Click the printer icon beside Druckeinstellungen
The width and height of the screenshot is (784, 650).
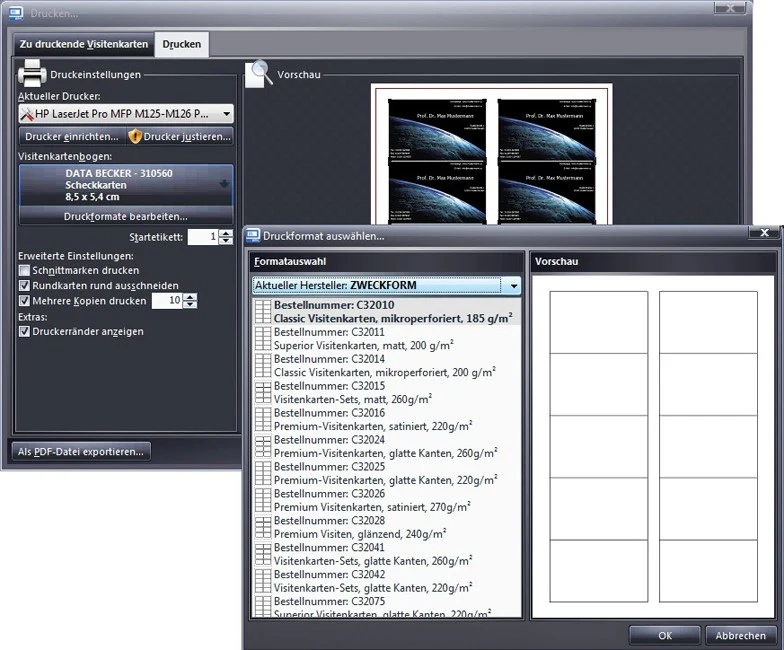click(32, 73)
